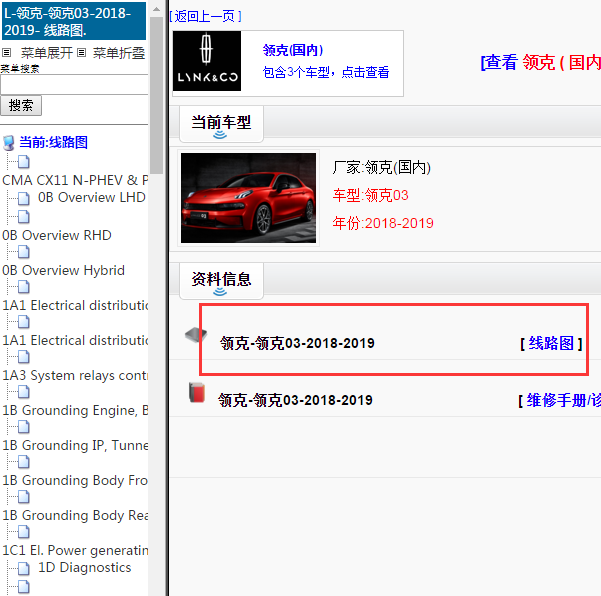This screenshot has height=596, width=601.
Task: Select the 资料信息 tab
Action: 221,280
